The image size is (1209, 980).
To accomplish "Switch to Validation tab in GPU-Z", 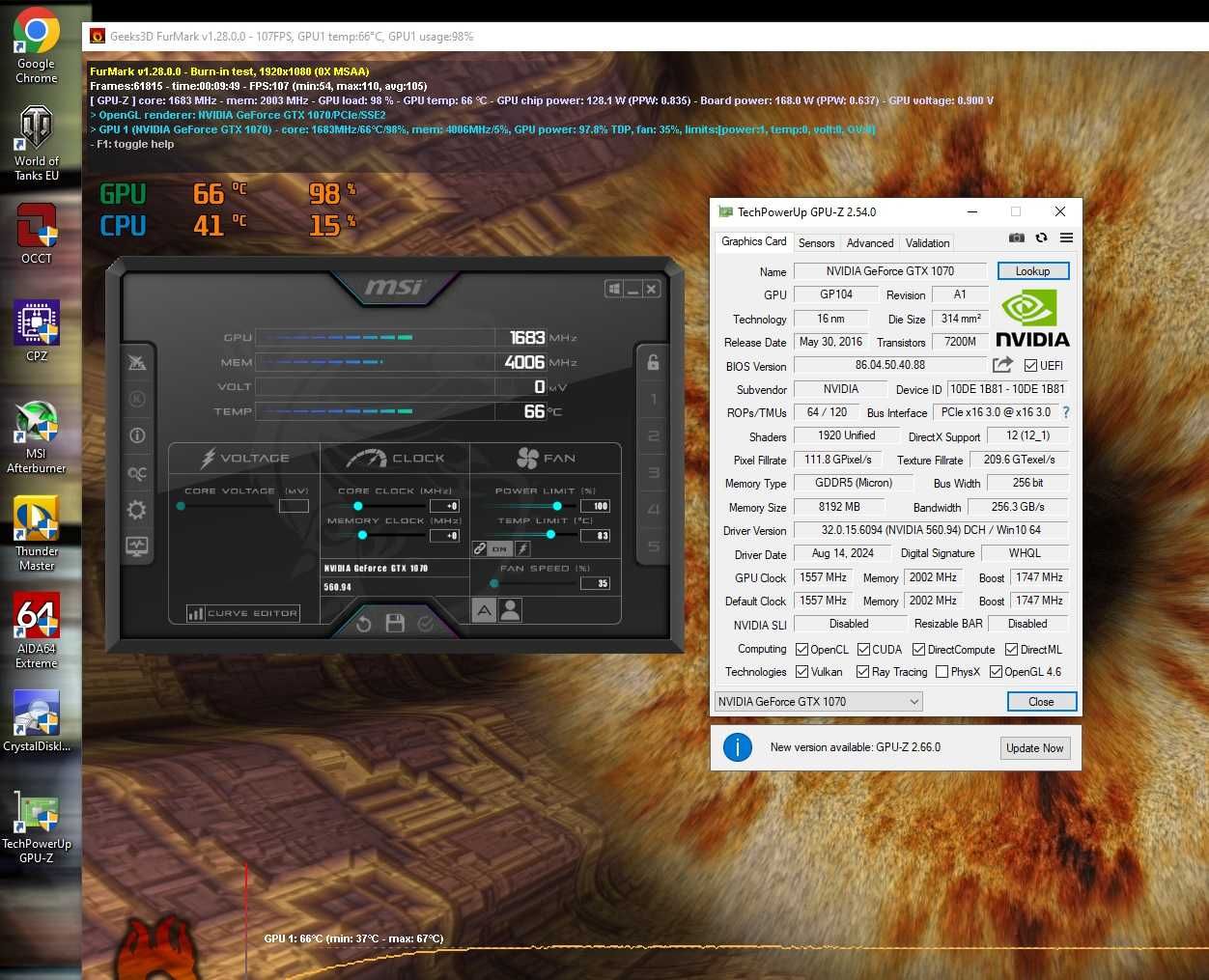I will click(927, 243).
